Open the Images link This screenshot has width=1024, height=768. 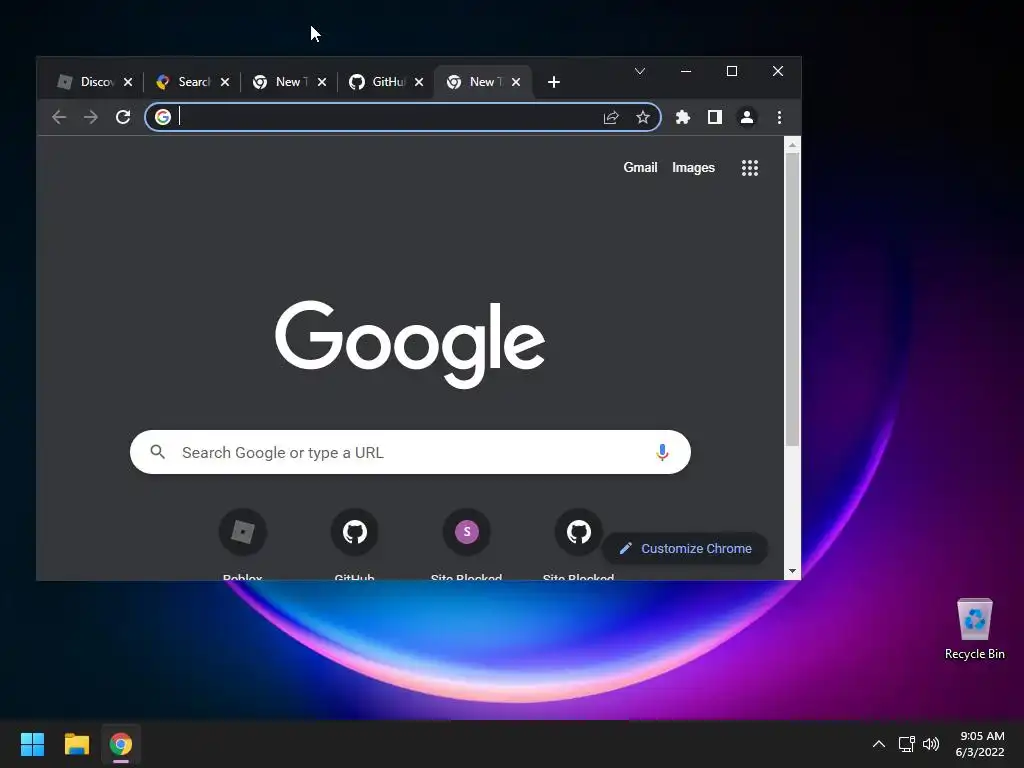pyautogui.click(x=694, y=168)
